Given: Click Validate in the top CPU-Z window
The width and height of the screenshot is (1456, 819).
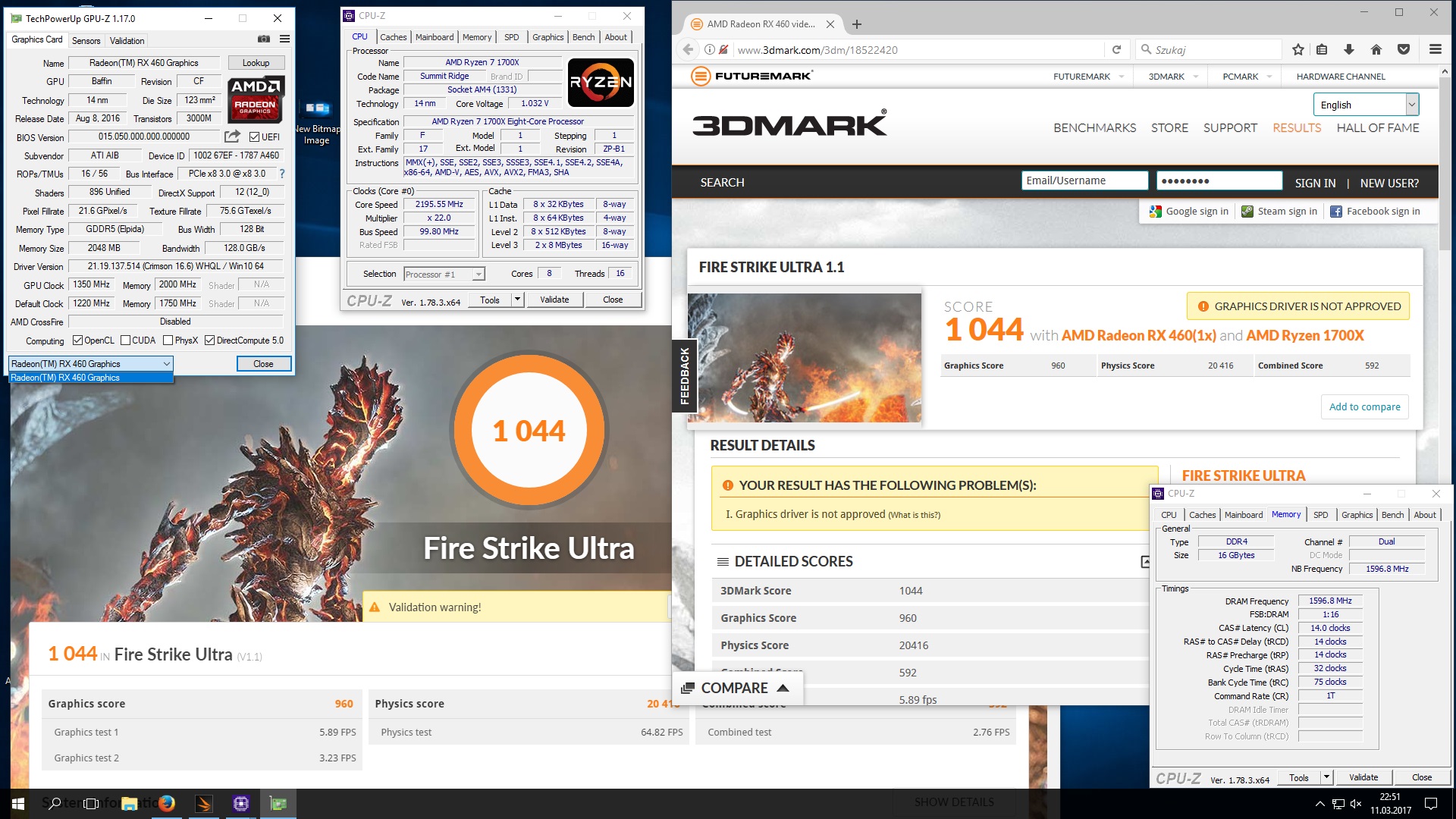Looking at the screenshot, I should [554, 300].
